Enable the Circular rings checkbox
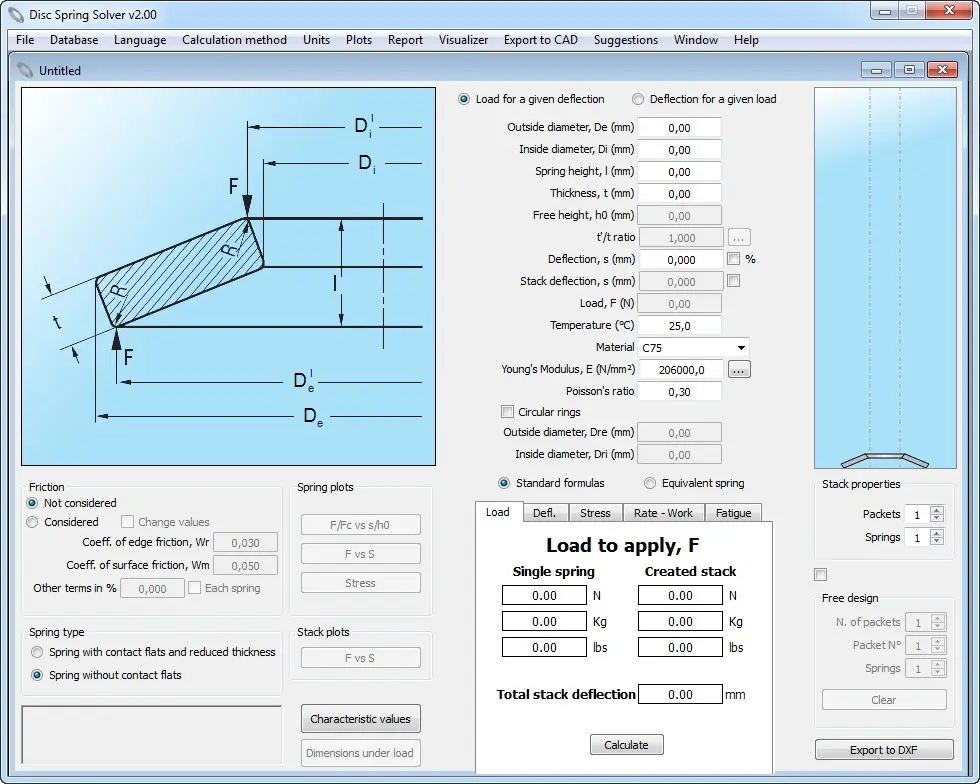 [x=507, y=412]
